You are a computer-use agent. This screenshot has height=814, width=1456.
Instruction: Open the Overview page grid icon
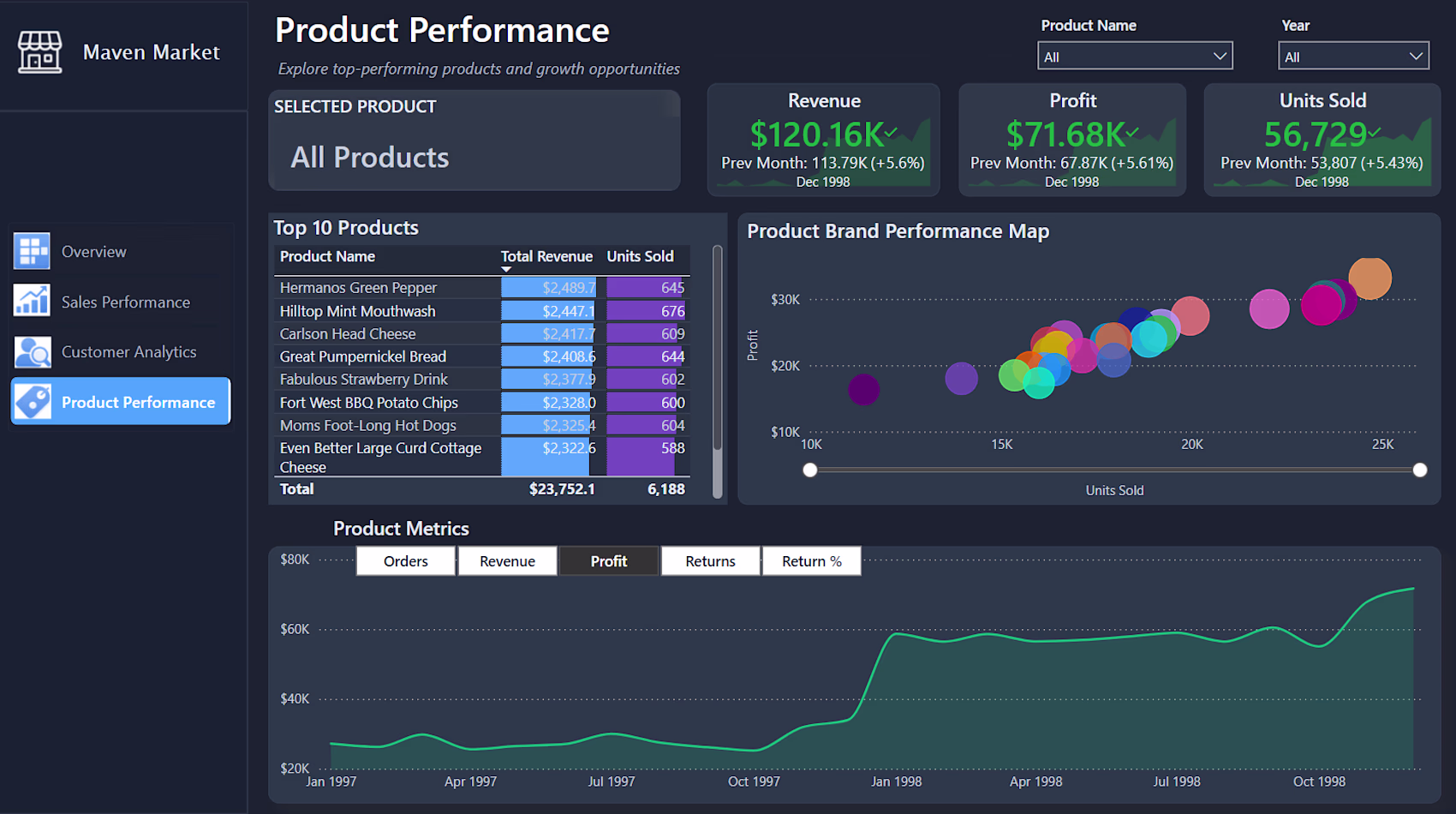32,251
